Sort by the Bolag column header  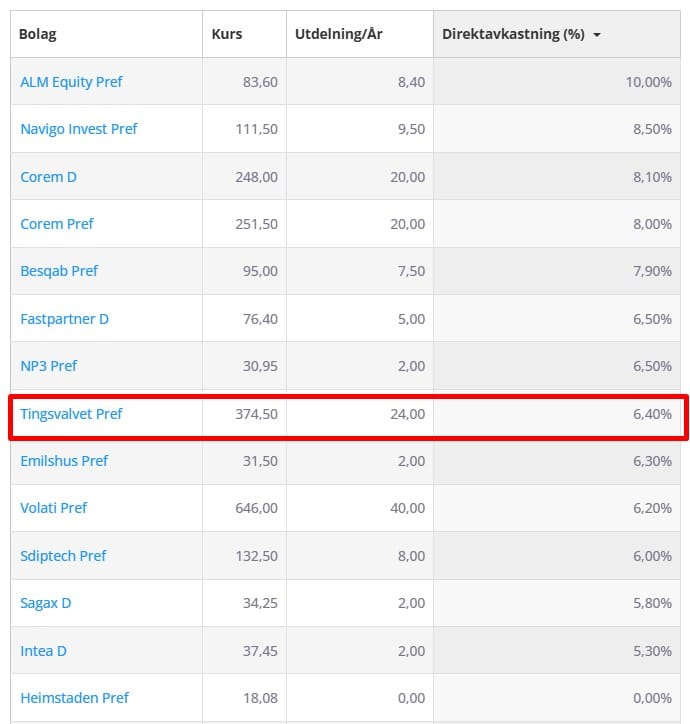(x=38, y=34)
